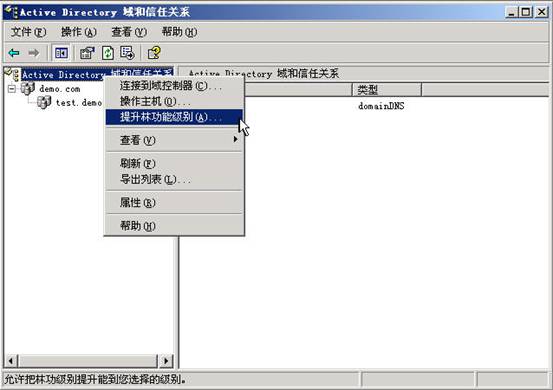Click the tree pane horizontal scrollbar thumb
Image resolution: width=553 pixels, height=390 pixels.
(88, 361)
